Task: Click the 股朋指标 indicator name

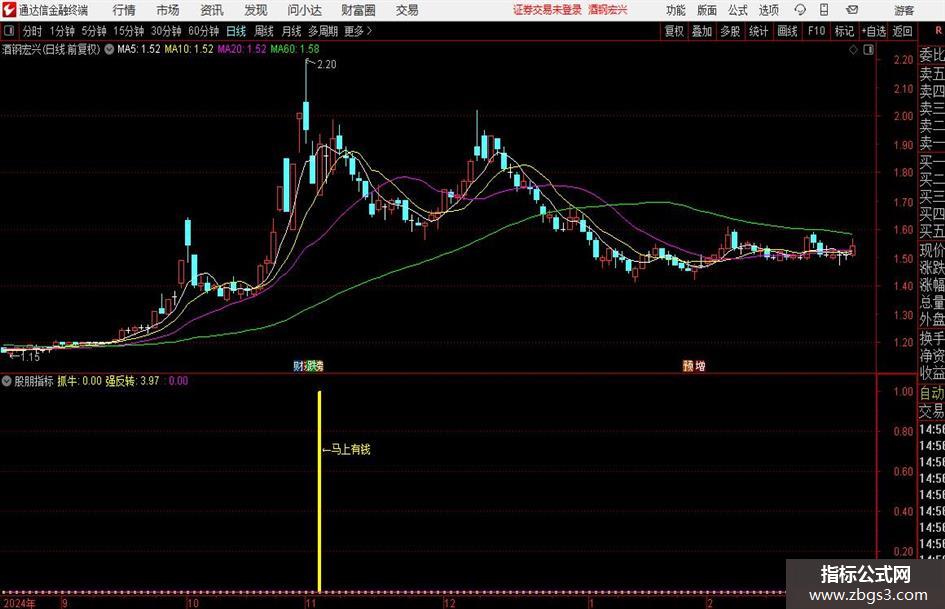Action: [34, 380]
